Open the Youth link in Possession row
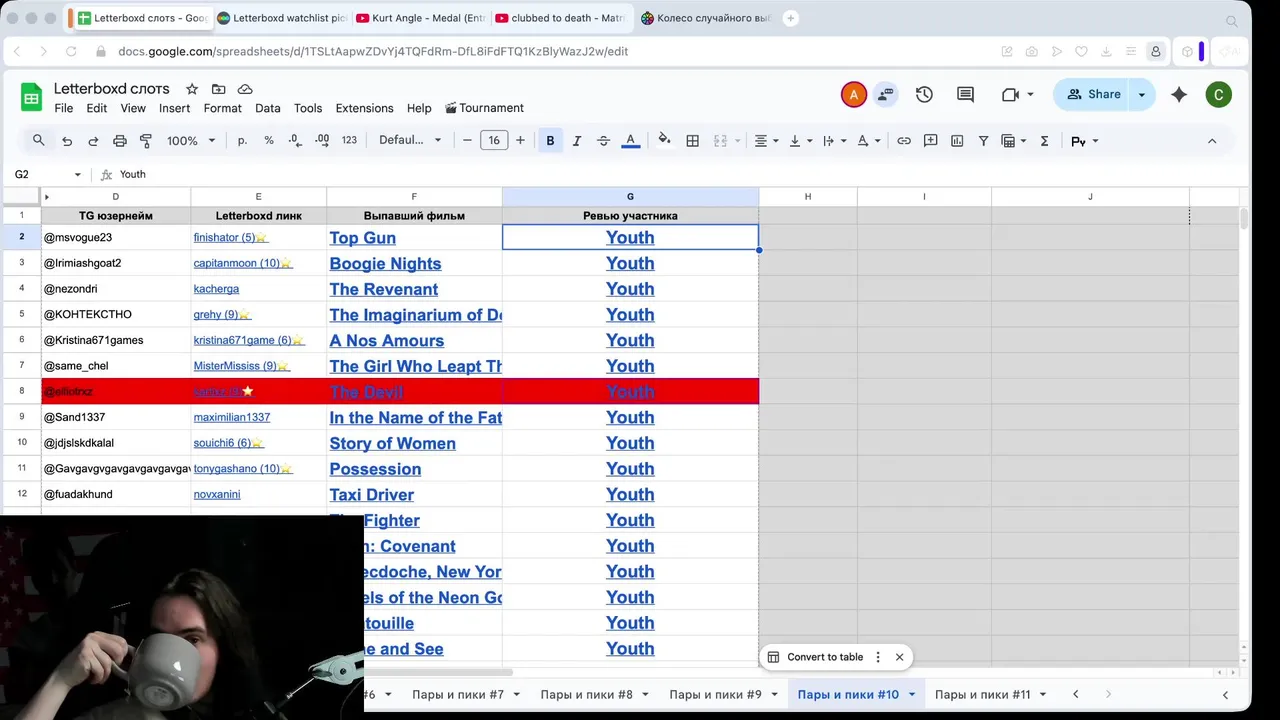 point(630,469)
